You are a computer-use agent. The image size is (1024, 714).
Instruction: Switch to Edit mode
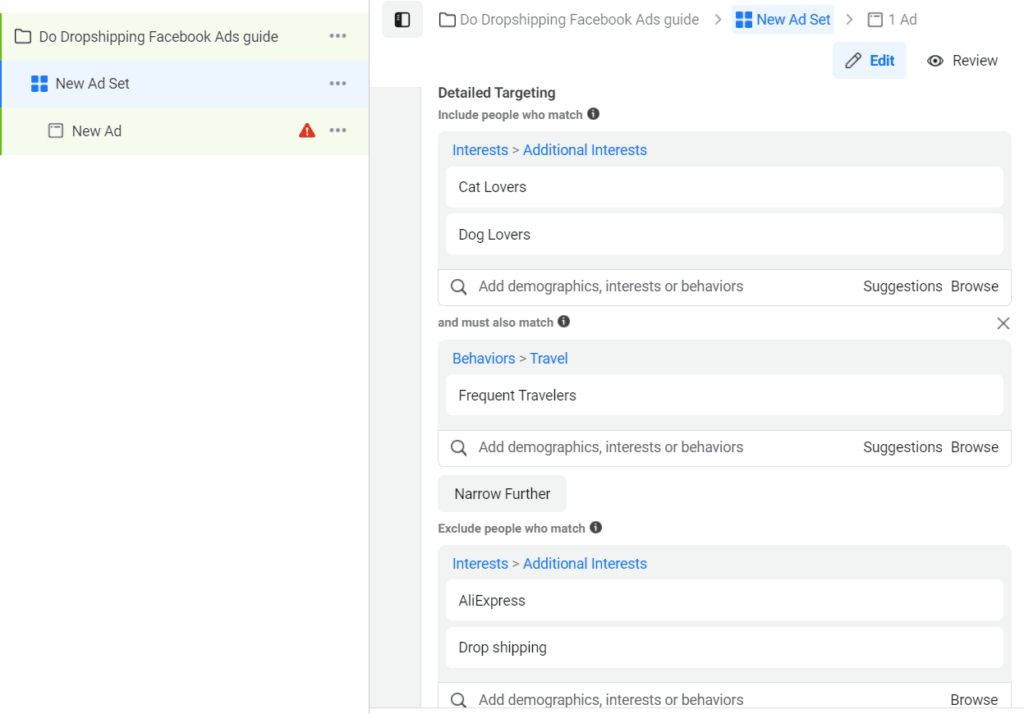pos(869,61)
